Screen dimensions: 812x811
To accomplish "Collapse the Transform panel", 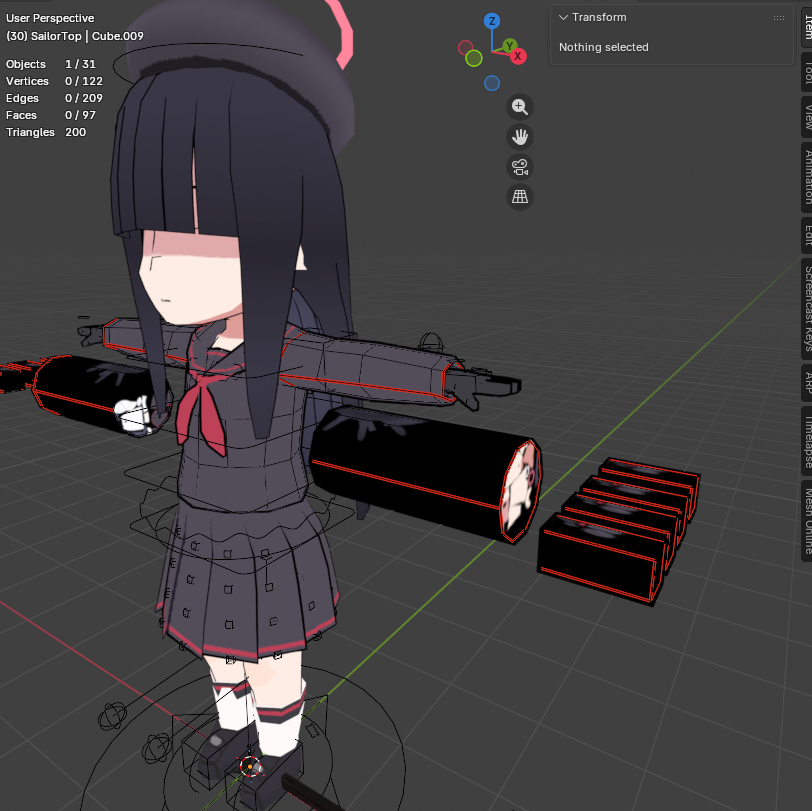I will [563, 18].
